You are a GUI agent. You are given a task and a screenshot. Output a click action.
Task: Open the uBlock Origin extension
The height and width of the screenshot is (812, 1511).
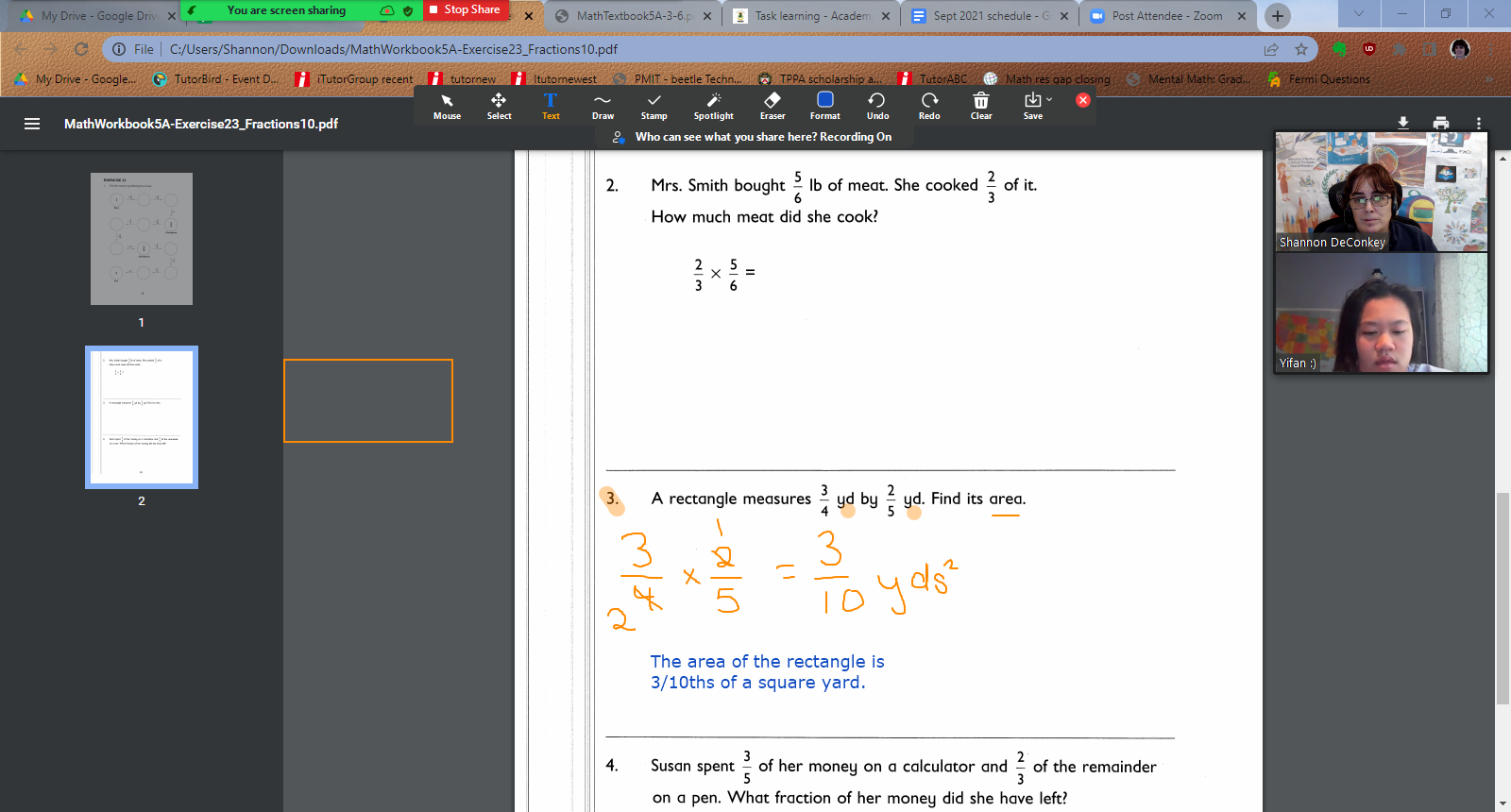pos(1369,49)
